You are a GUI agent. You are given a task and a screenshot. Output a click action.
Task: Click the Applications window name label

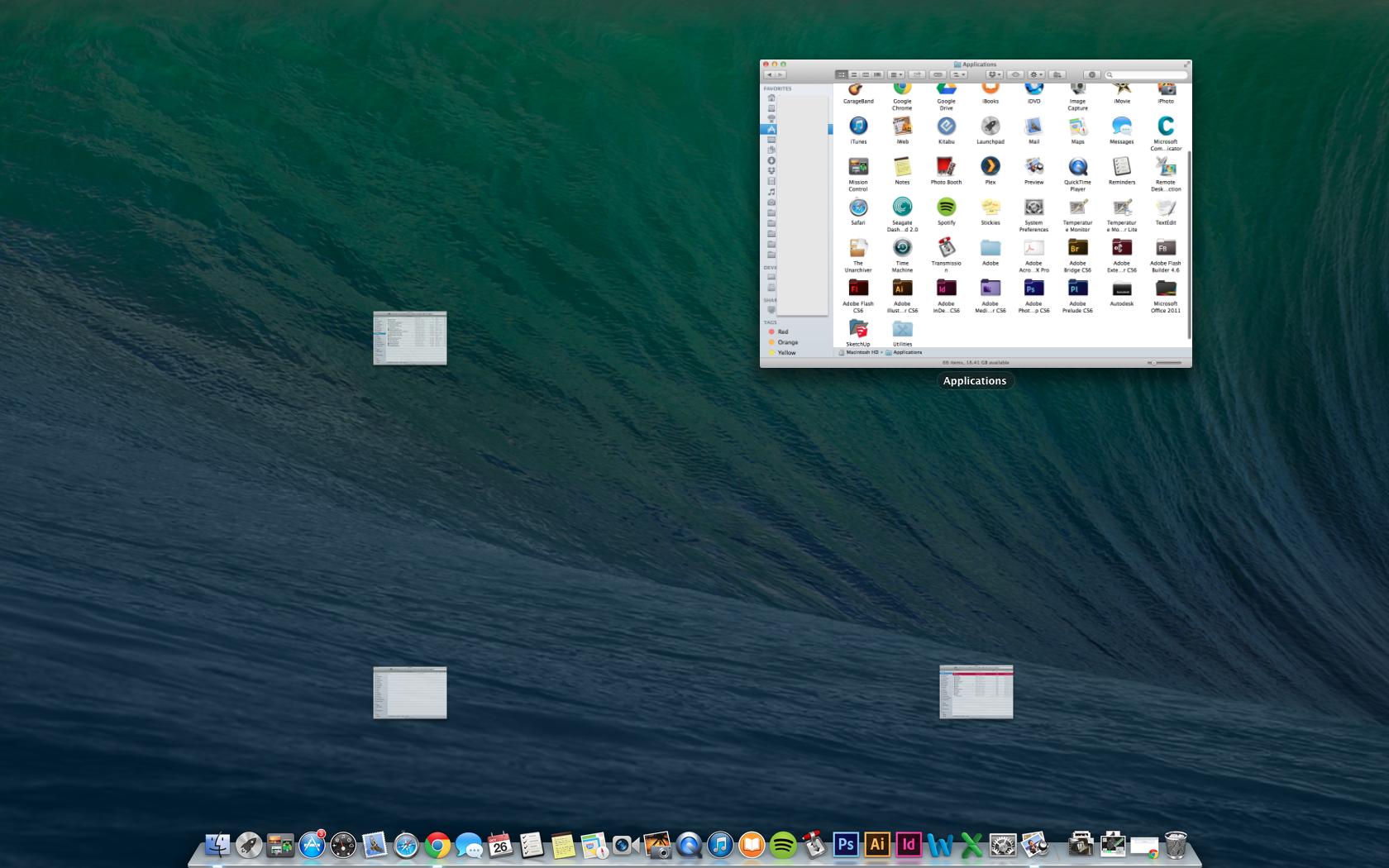coord(975,381)
